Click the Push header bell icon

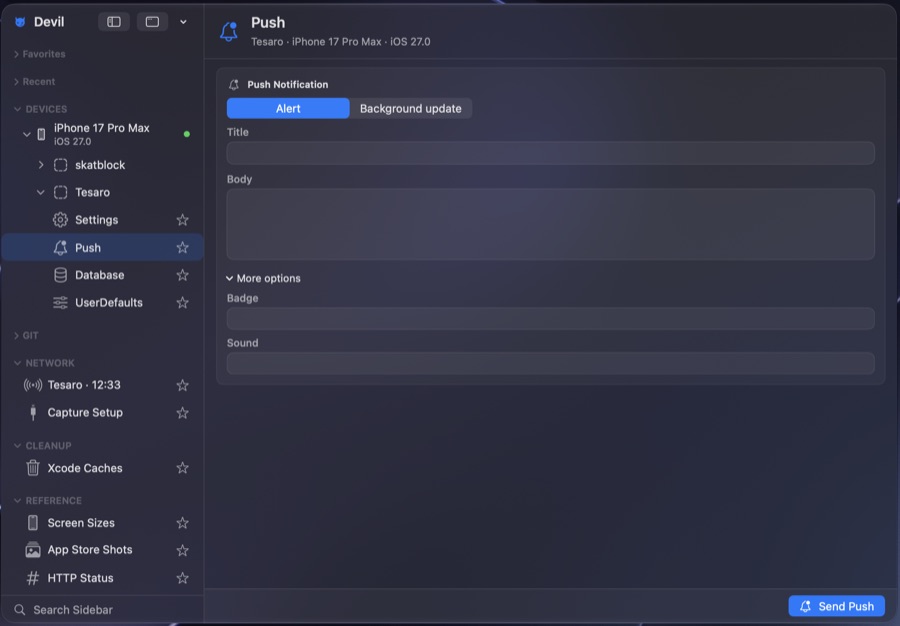(229, 32)
